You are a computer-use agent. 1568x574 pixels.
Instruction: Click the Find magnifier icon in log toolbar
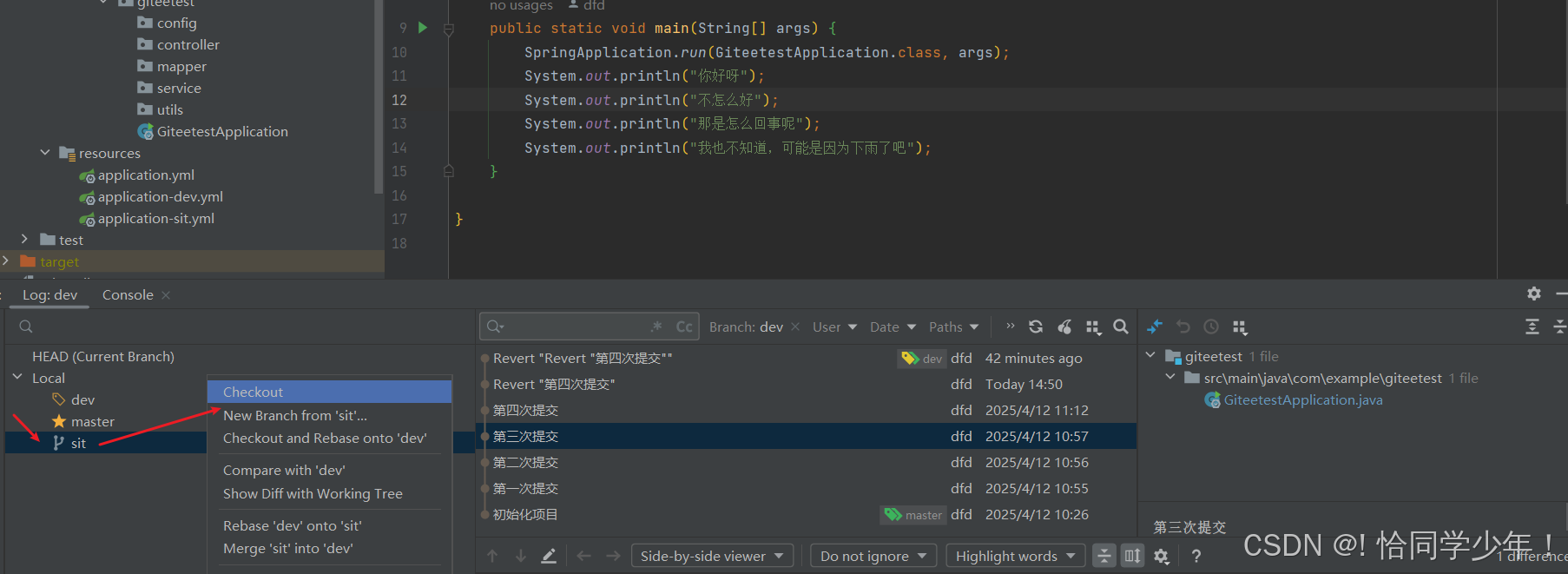pos(1121,327)
